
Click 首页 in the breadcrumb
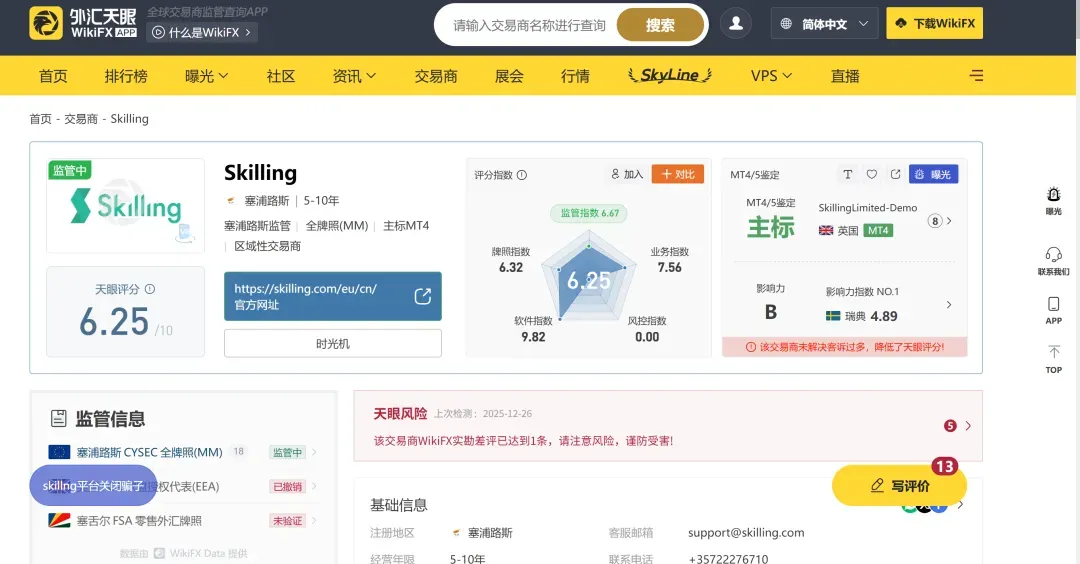click(40, 118)
